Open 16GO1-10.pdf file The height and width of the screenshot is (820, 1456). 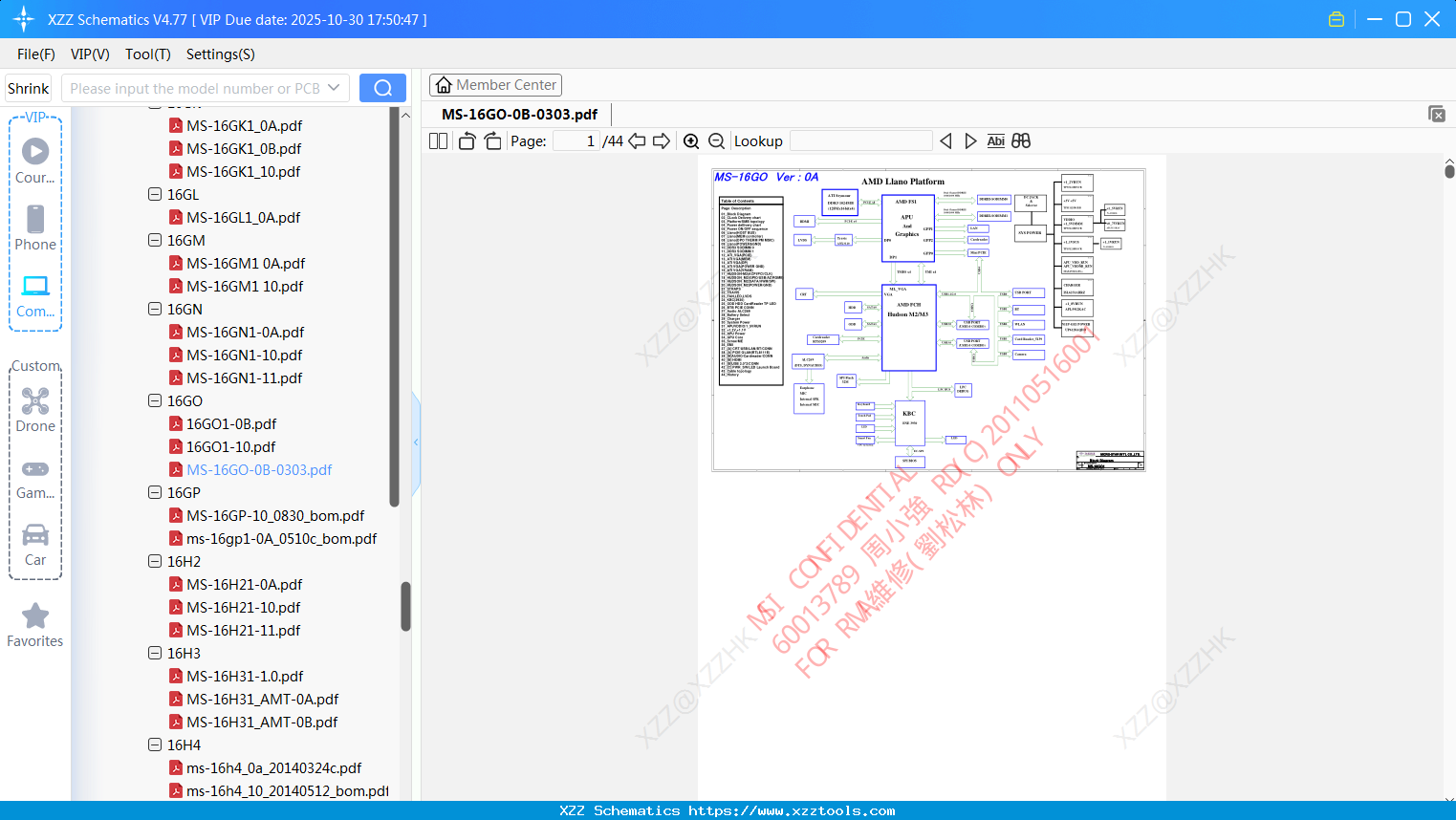[230, 446]
